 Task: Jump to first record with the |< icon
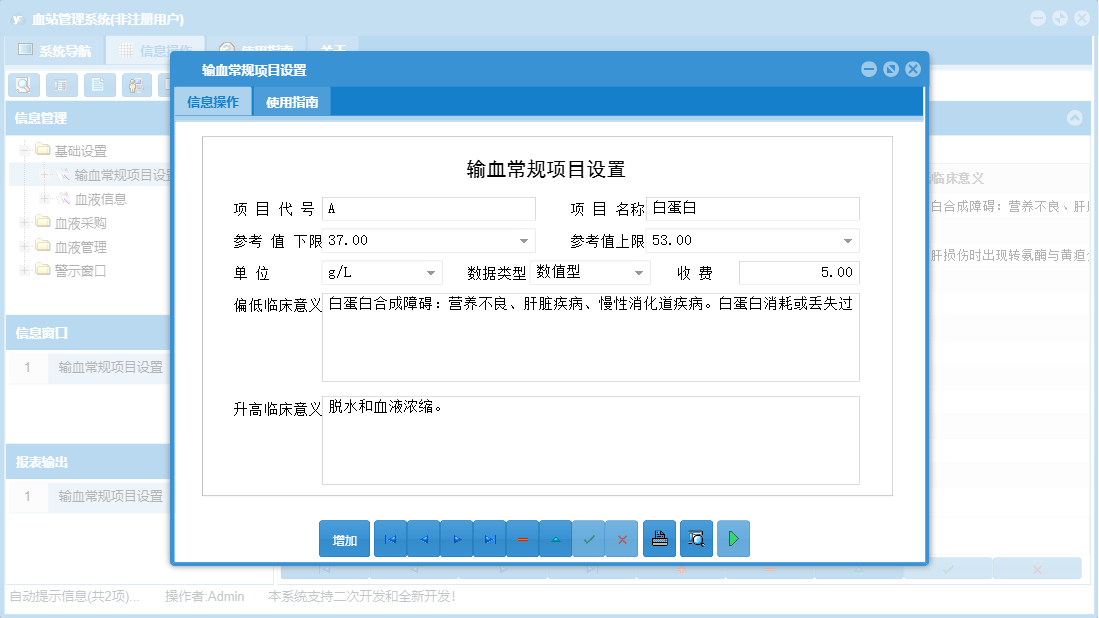(390, 538)
